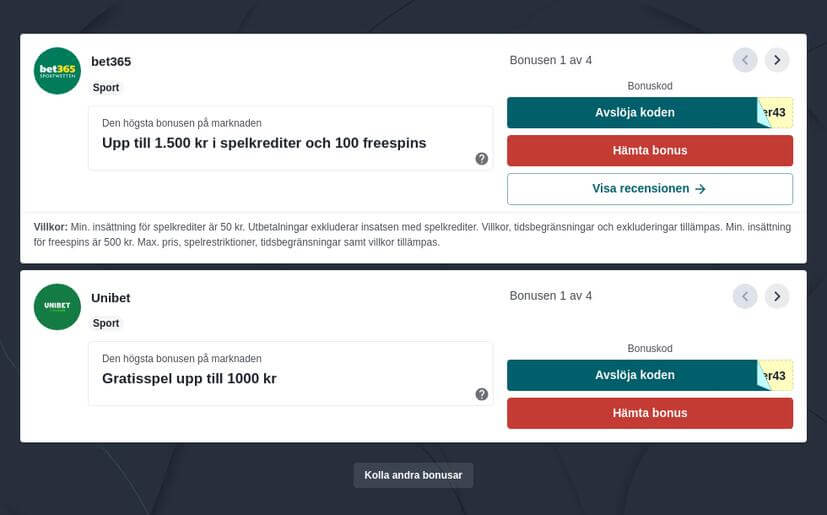Click the Unibet Gratisspel offer headline

tap(189, 379)
